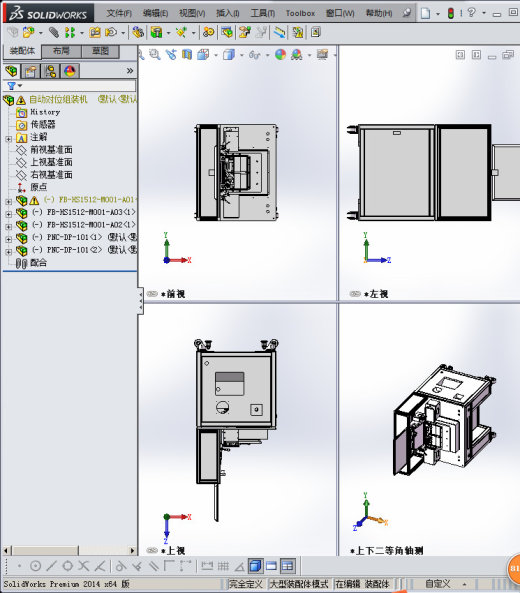Open the 视图(V) menu
Viewport: 520px width, 593px height.
pyautogui.click(x=192, y=13)
